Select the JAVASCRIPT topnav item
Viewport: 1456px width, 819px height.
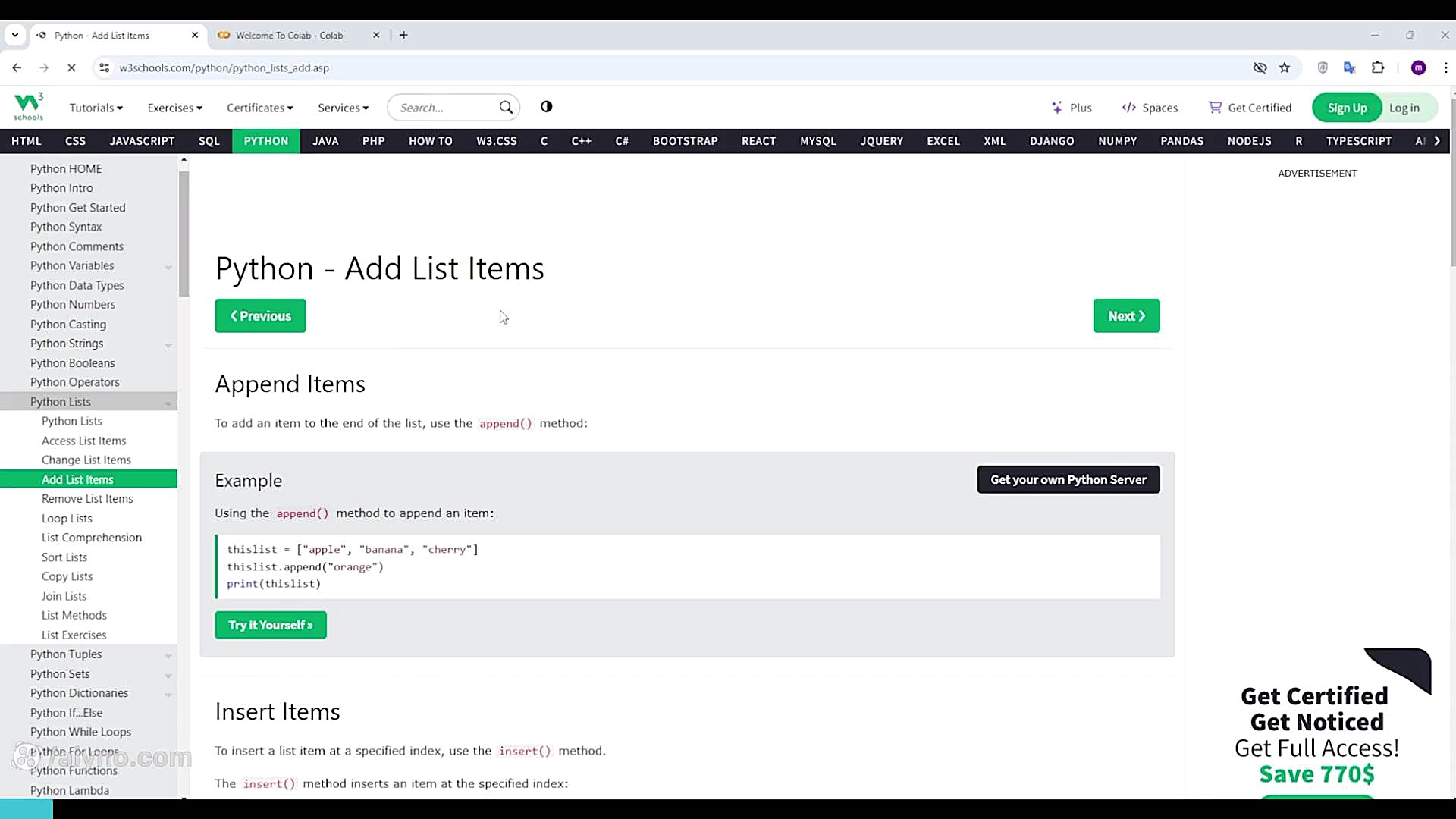tap(142, 141)
